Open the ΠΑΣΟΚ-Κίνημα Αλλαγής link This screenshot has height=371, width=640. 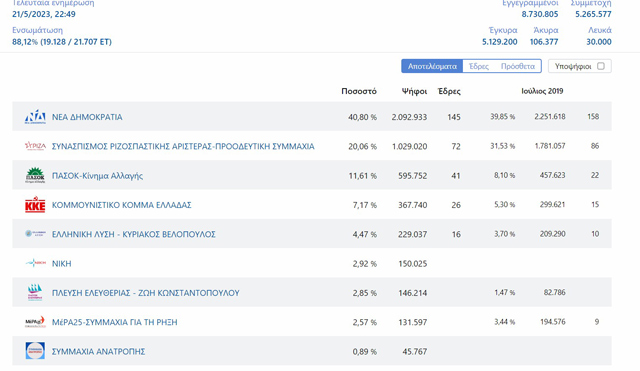(97, 176)
